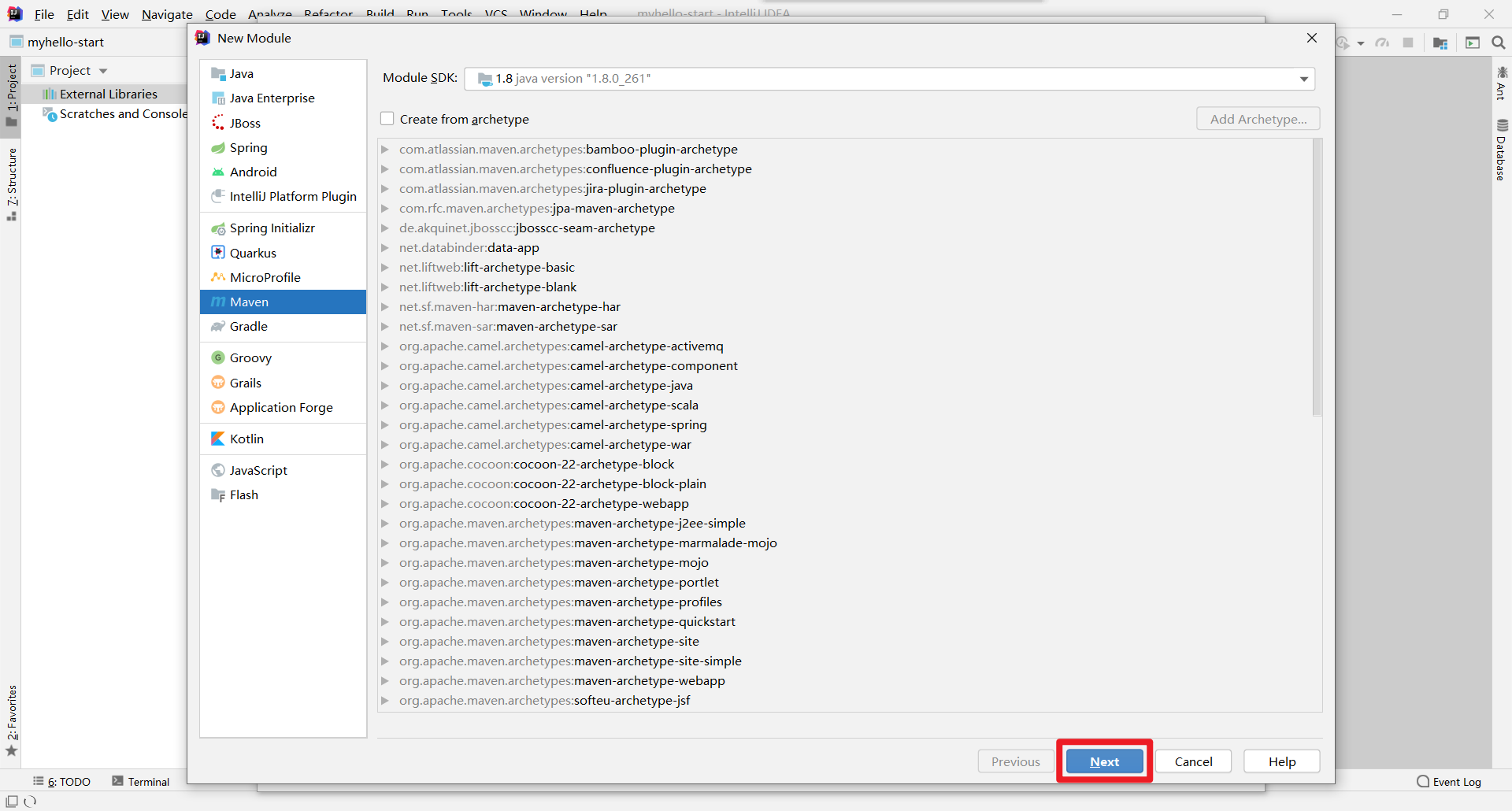This screenshot has width=1512, height=811.
Task: Expand camel-archetype-activemq entry
Action: tap(385, 346)
